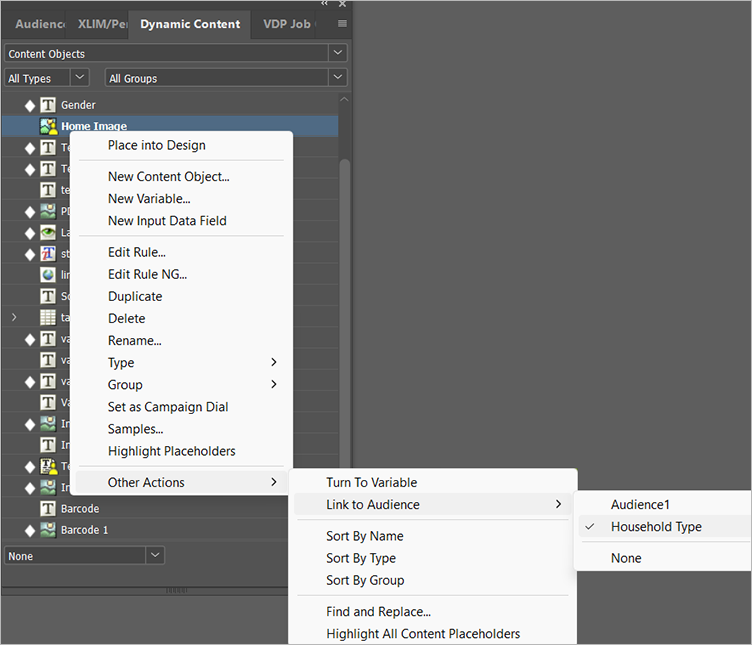Choose Duplicate from the context menu
Image resolution: width=752 pixels, height=645 pixels.
[135, 296]
